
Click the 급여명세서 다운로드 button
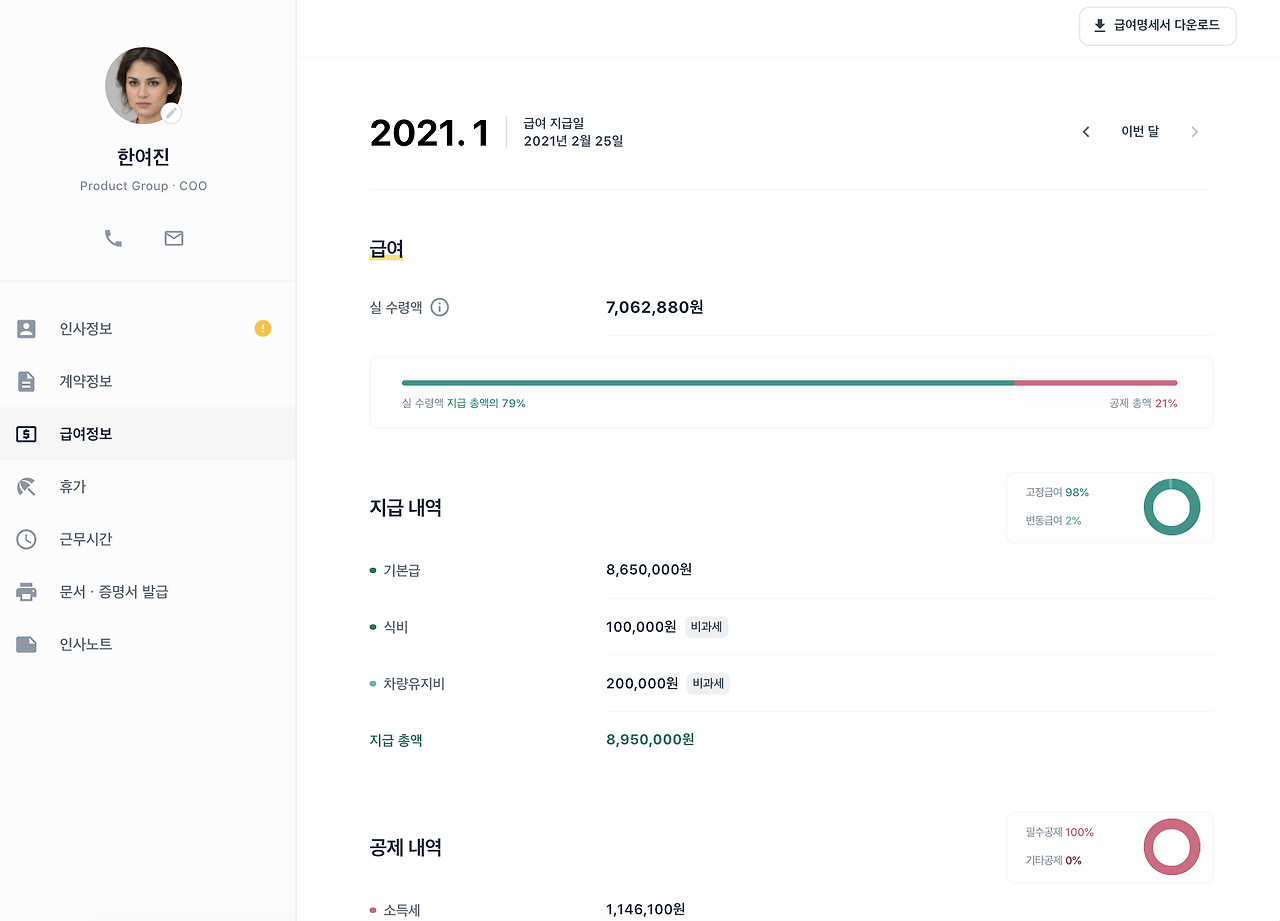pos(1158,26)
